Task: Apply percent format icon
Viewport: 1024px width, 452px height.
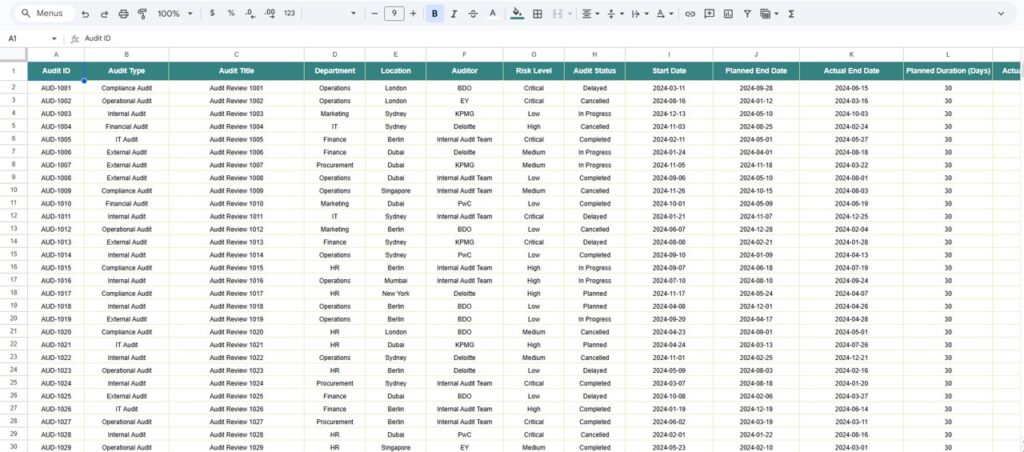Action: 231,13
